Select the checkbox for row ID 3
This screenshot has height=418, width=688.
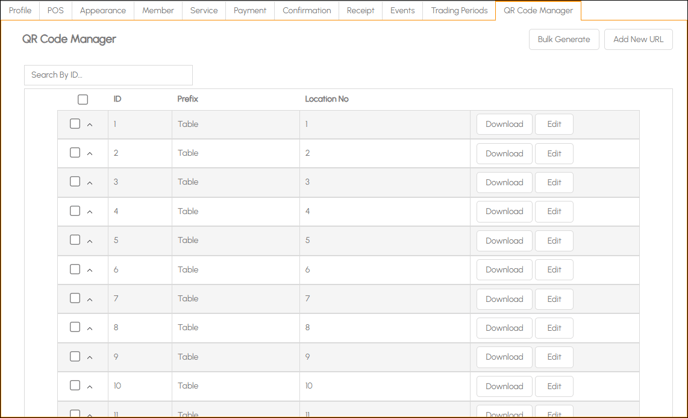(x=75, y=182)
